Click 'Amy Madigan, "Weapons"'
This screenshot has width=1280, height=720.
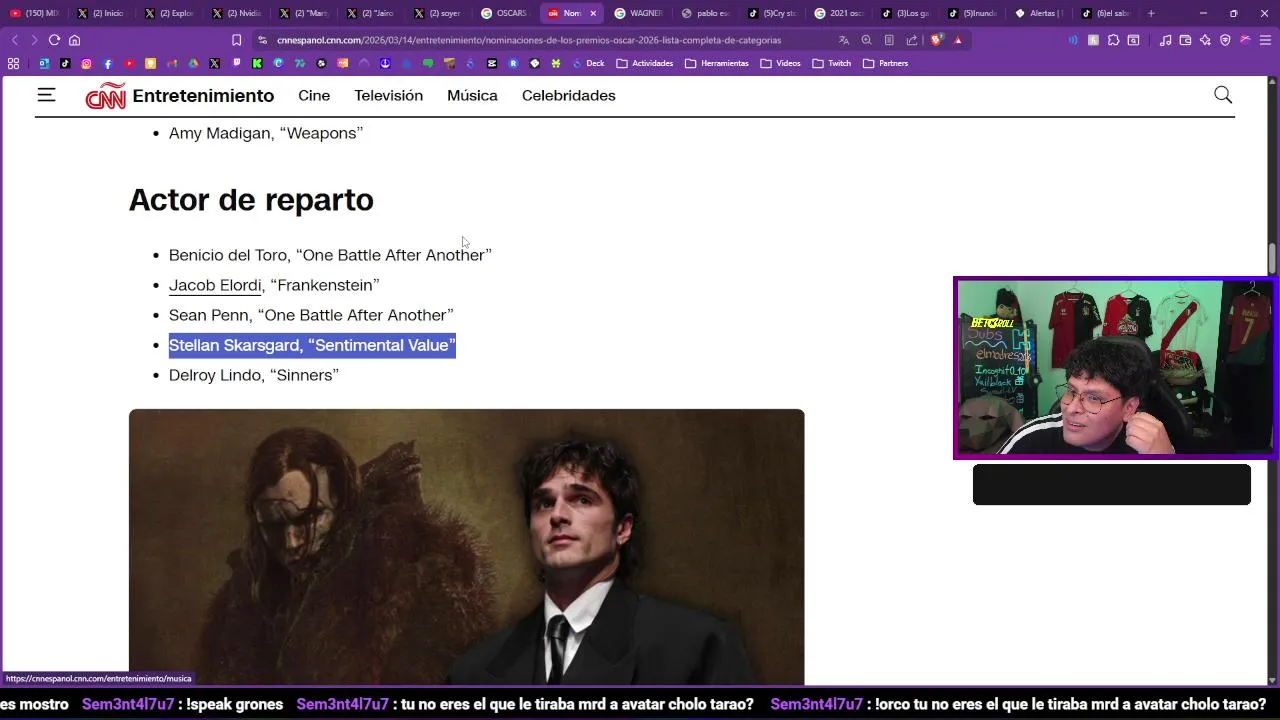point(266,133)
